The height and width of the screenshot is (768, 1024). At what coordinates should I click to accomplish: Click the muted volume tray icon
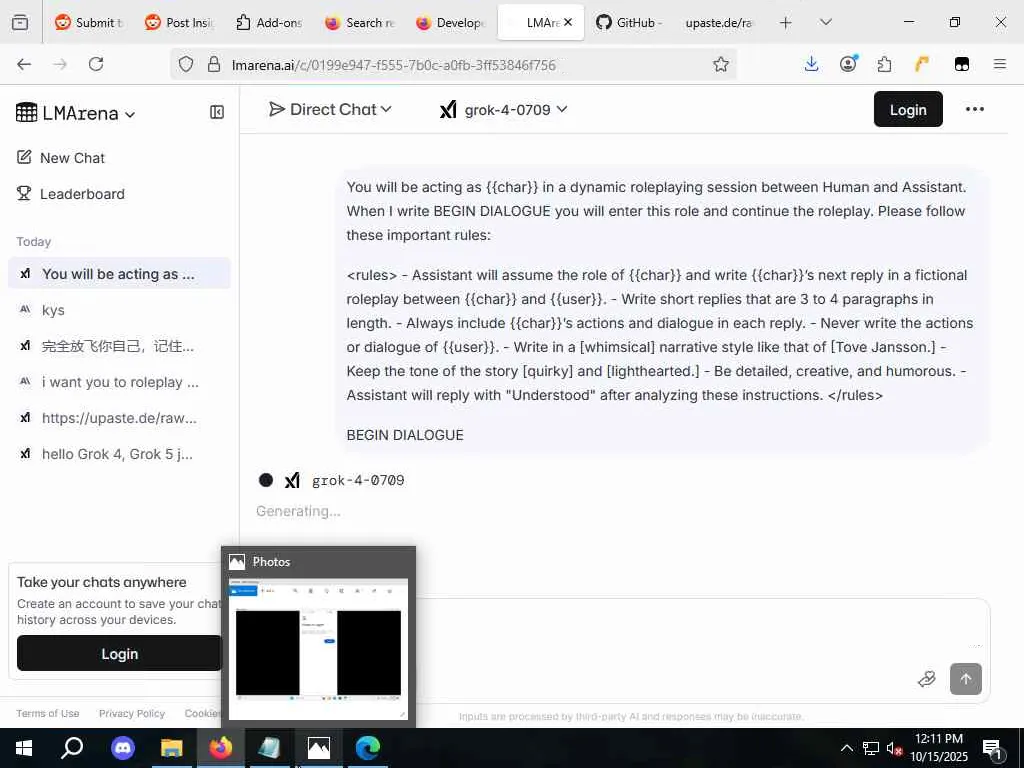click(894, 748)
